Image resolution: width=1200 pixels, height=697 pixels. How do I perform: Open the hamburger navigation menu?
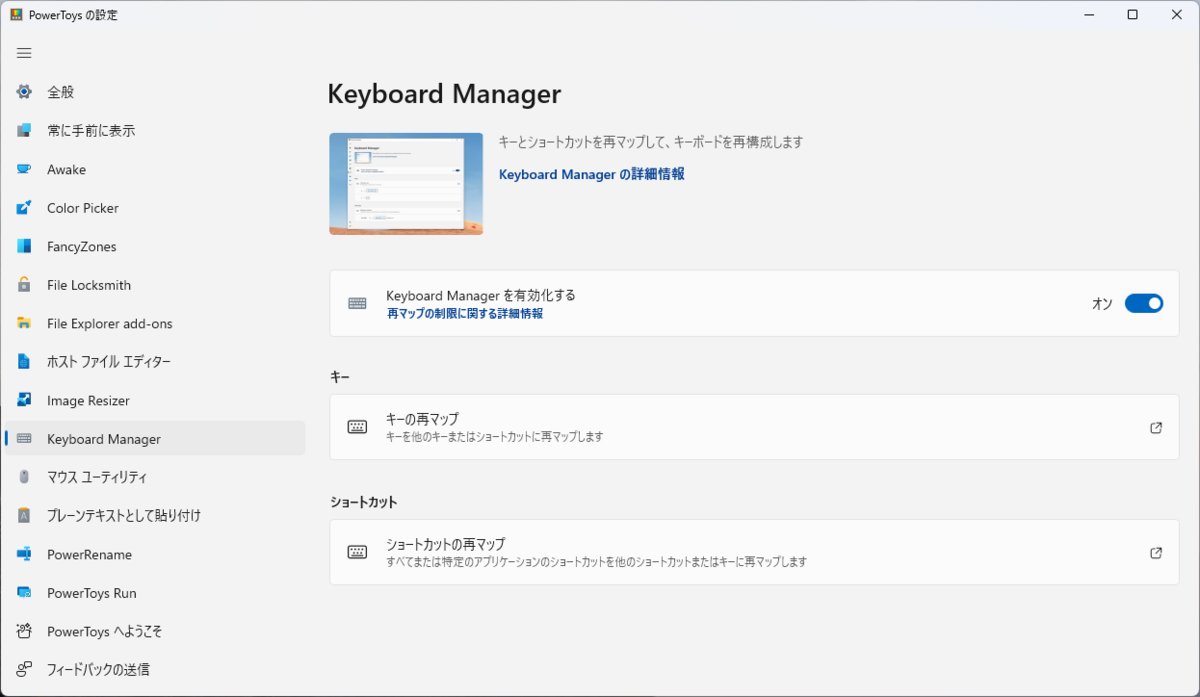[x=24, y=53]
